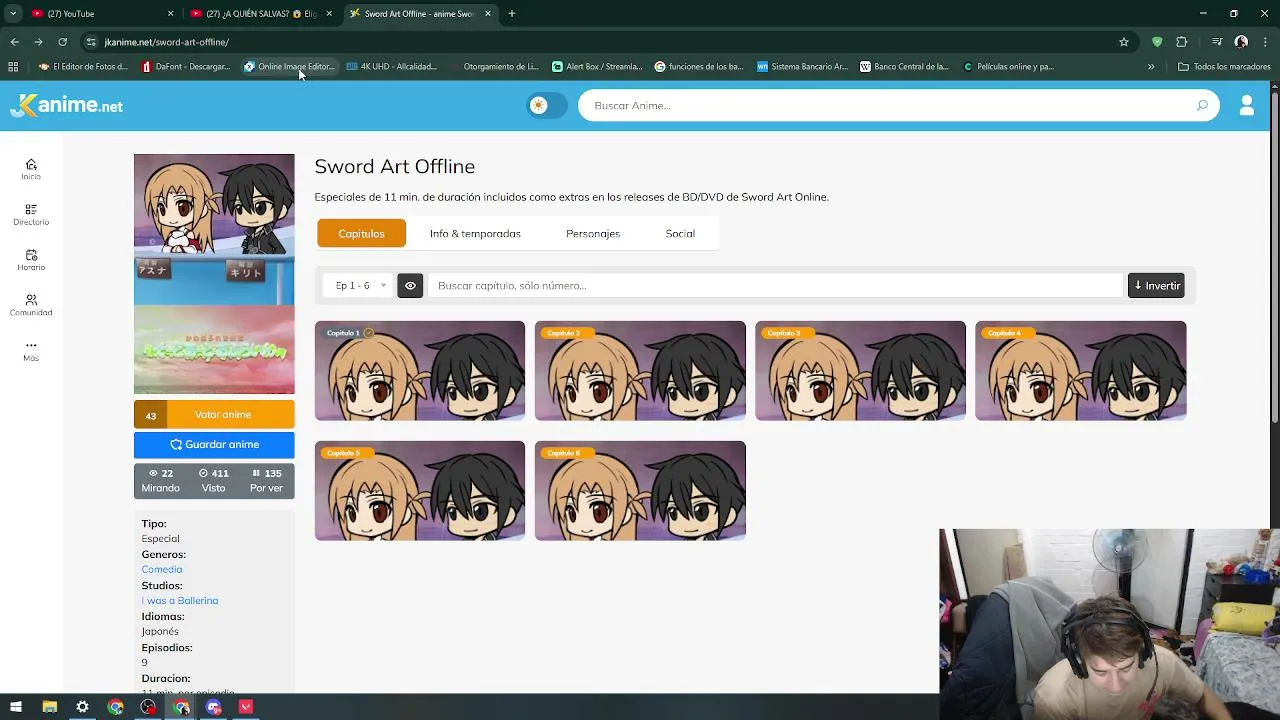The height and width of the screenshot is (720, 1280).
Task: Open the 4K UHD - Alcalidad bookmark
Action: click(x=392, y=67)
